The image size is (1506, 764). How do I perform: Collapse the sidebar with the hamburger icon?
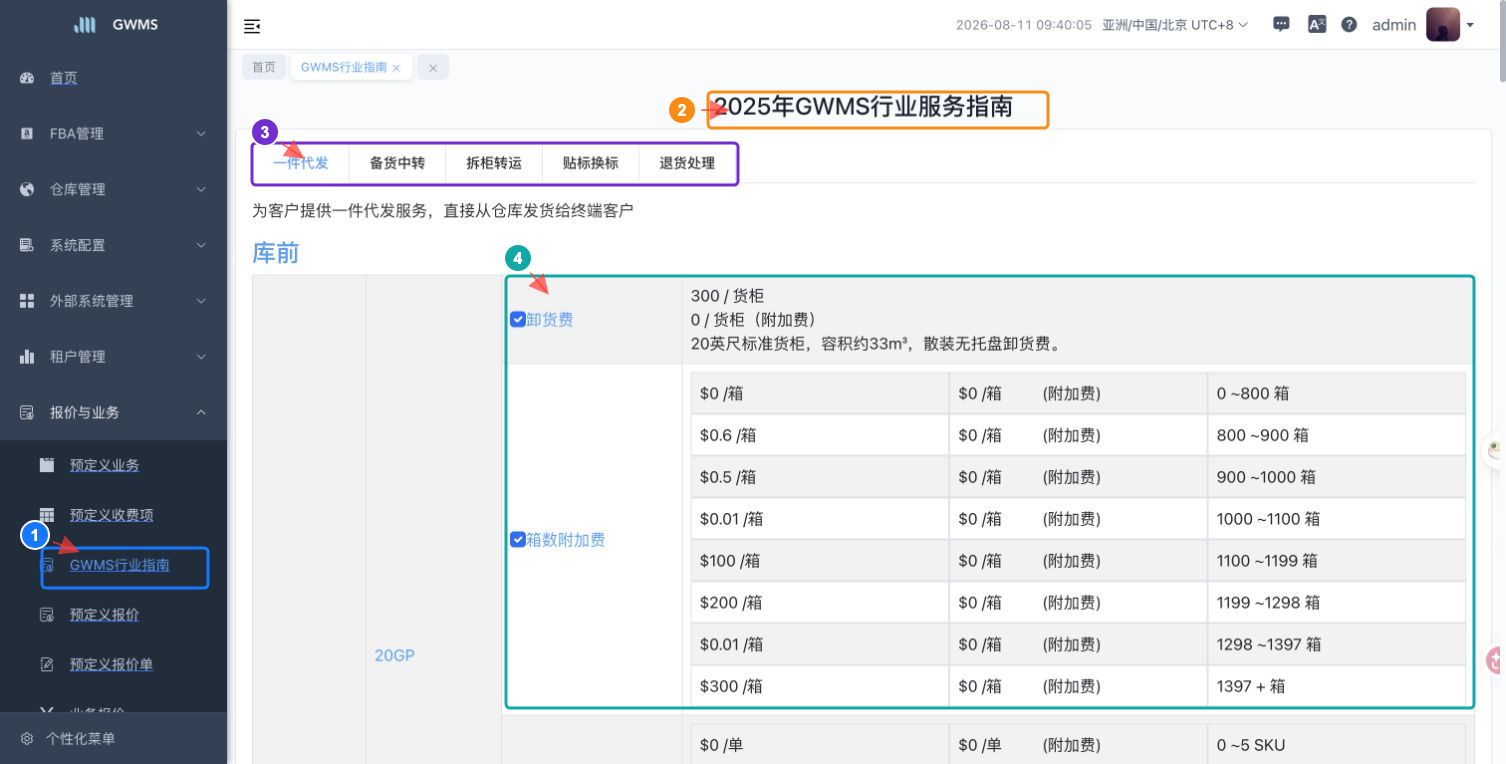[x=252, y=26]
